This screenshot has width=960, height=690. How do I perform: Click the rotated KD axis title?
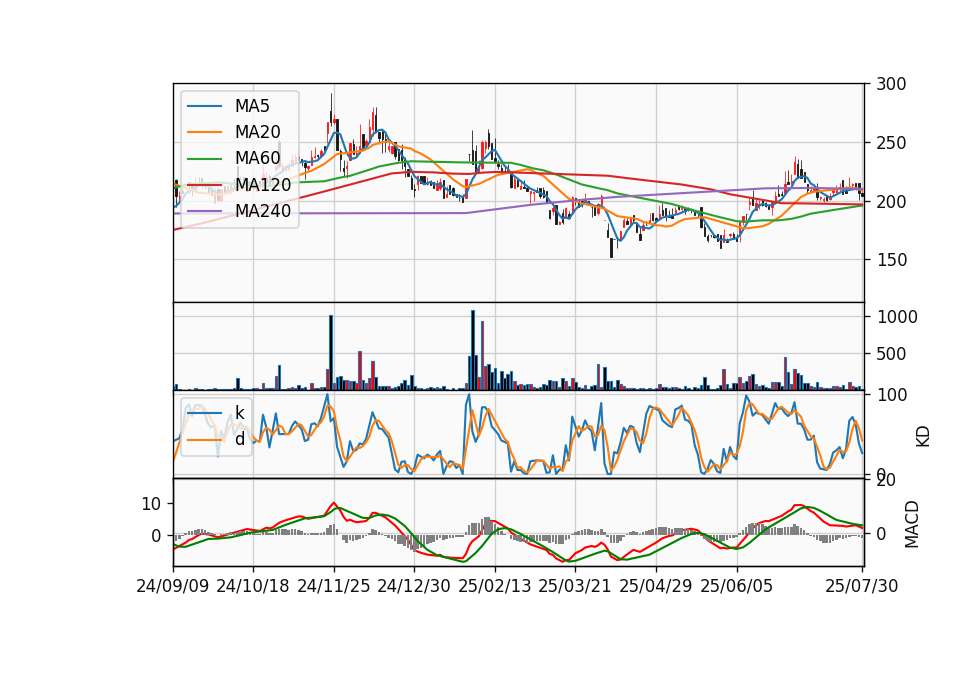tap(923, 436)
